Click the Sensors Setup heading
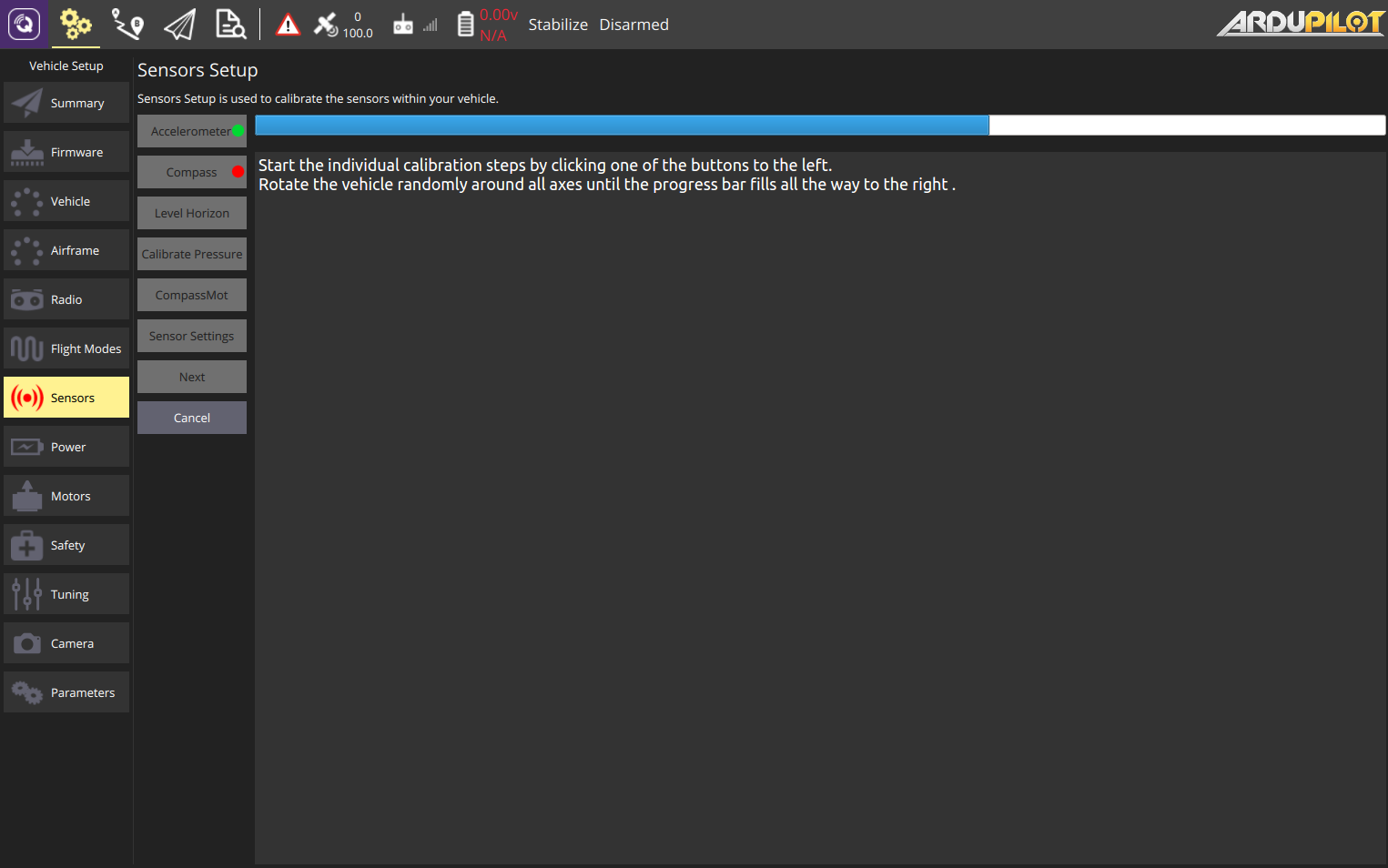Image resolution: width=1388 pixels, height=868 pixels. click(198, 70)
